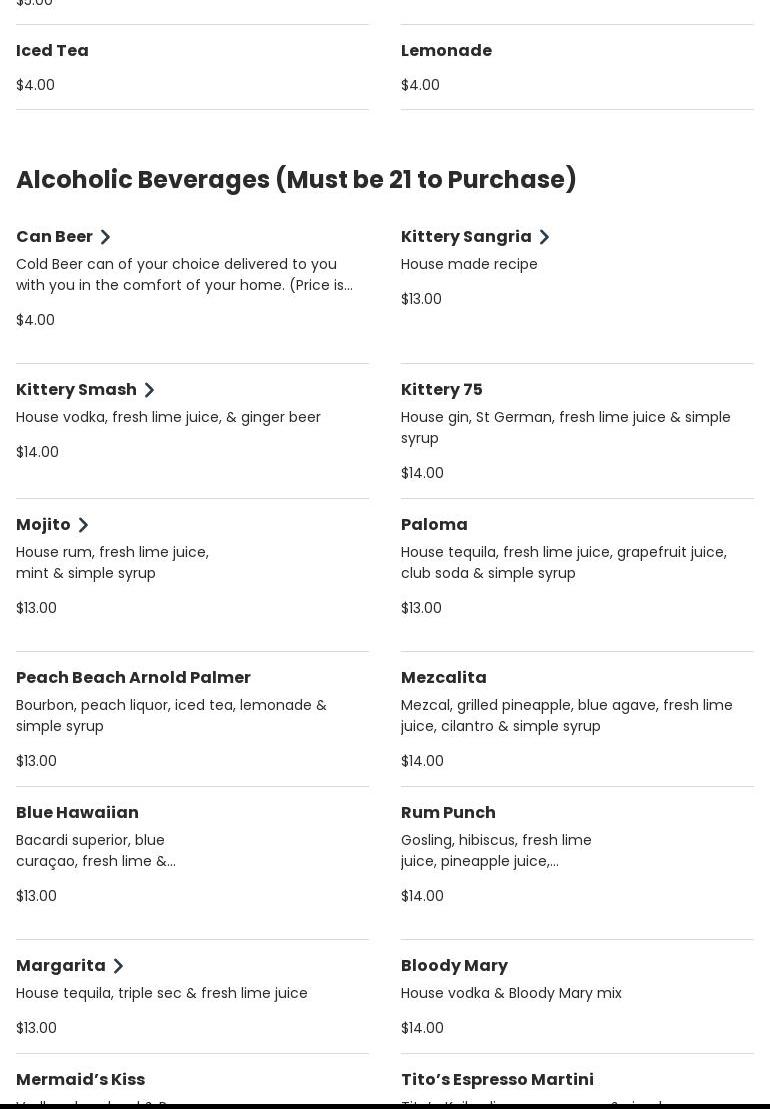Viewport: 770px width, 1109px height.
Task: Expand the Mojito chevron arrow
Action: 83,525
